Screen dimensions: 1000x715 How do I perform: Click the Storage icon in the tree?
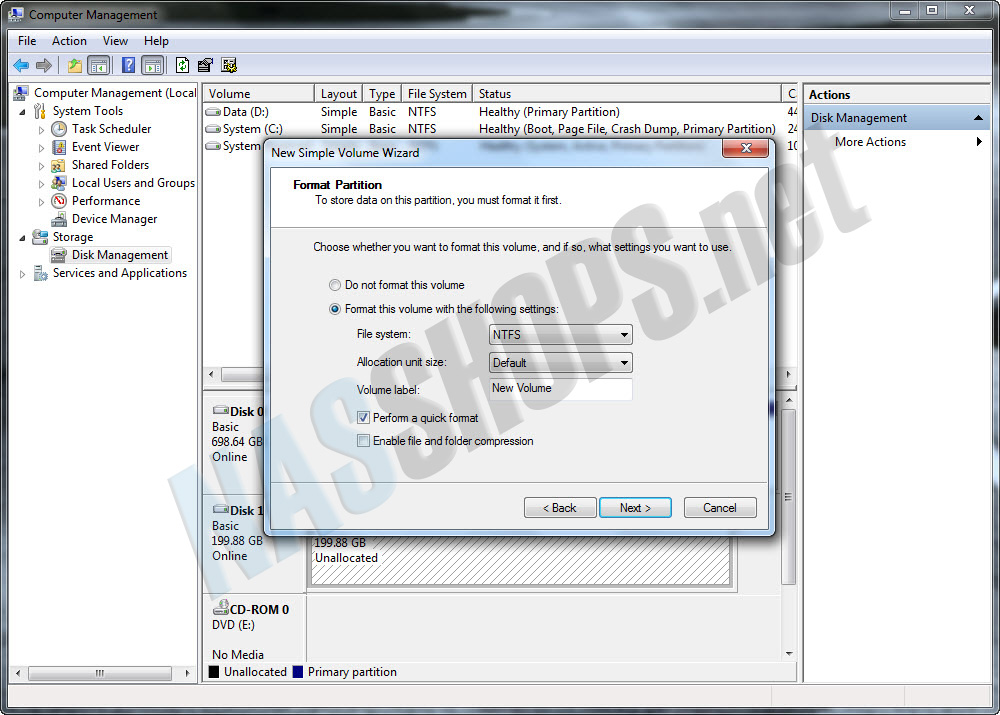pos(40,237)
